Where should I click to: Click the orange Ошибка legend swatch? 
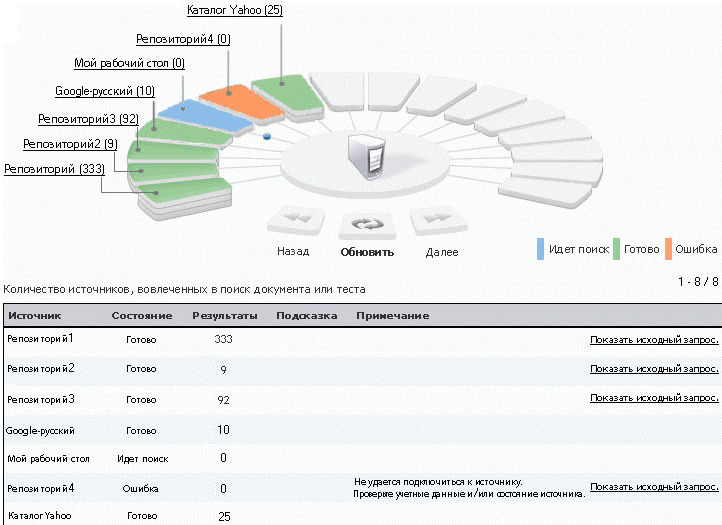point(668,249)
